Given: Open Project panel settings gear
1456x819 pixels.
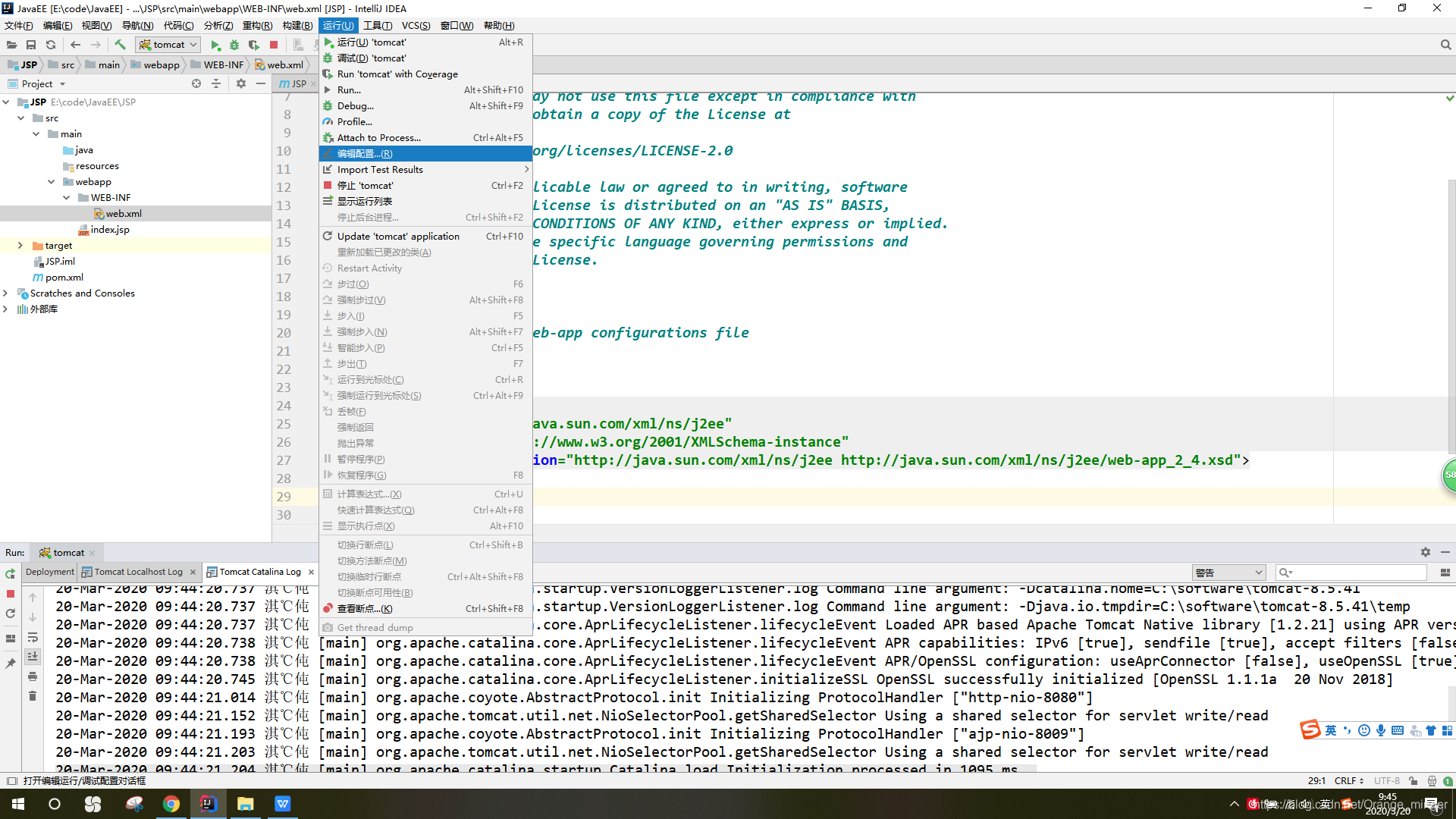Looking at the screenshot, I should tap(241, 83).
